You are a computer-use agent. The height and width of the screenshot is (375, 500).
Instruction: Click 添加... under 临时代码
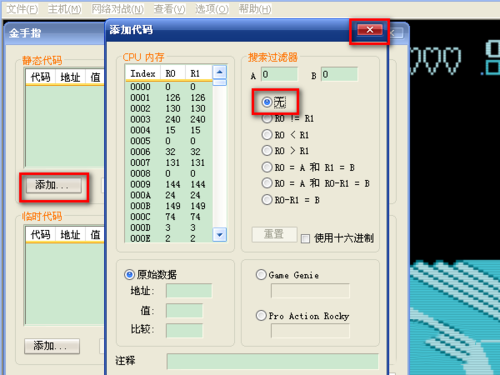coord(52,346)
